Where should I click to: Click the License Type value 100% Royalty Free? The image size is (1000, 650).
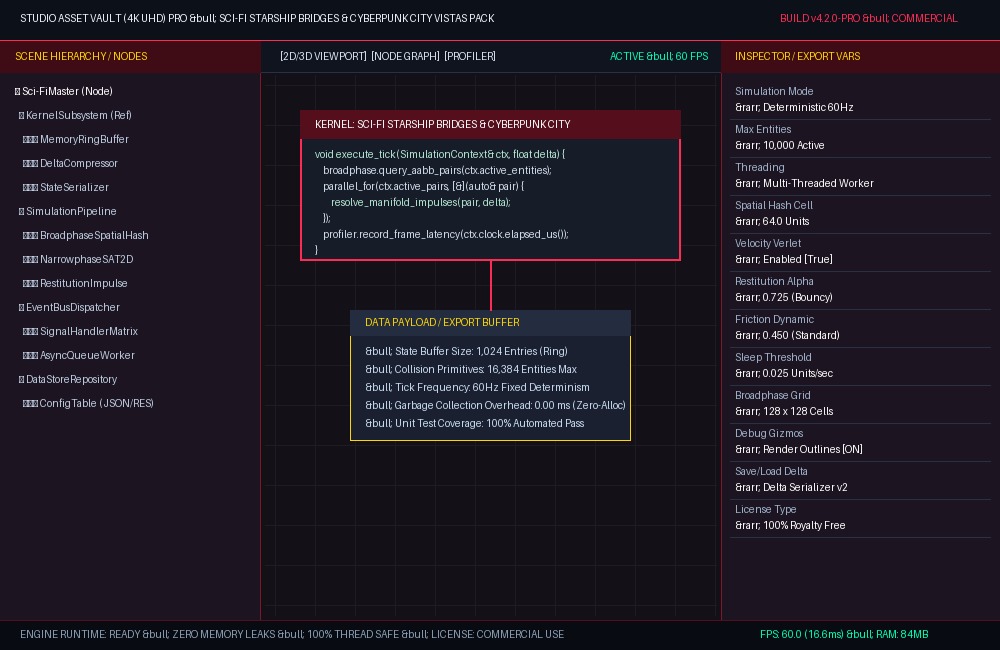(790, 526)
